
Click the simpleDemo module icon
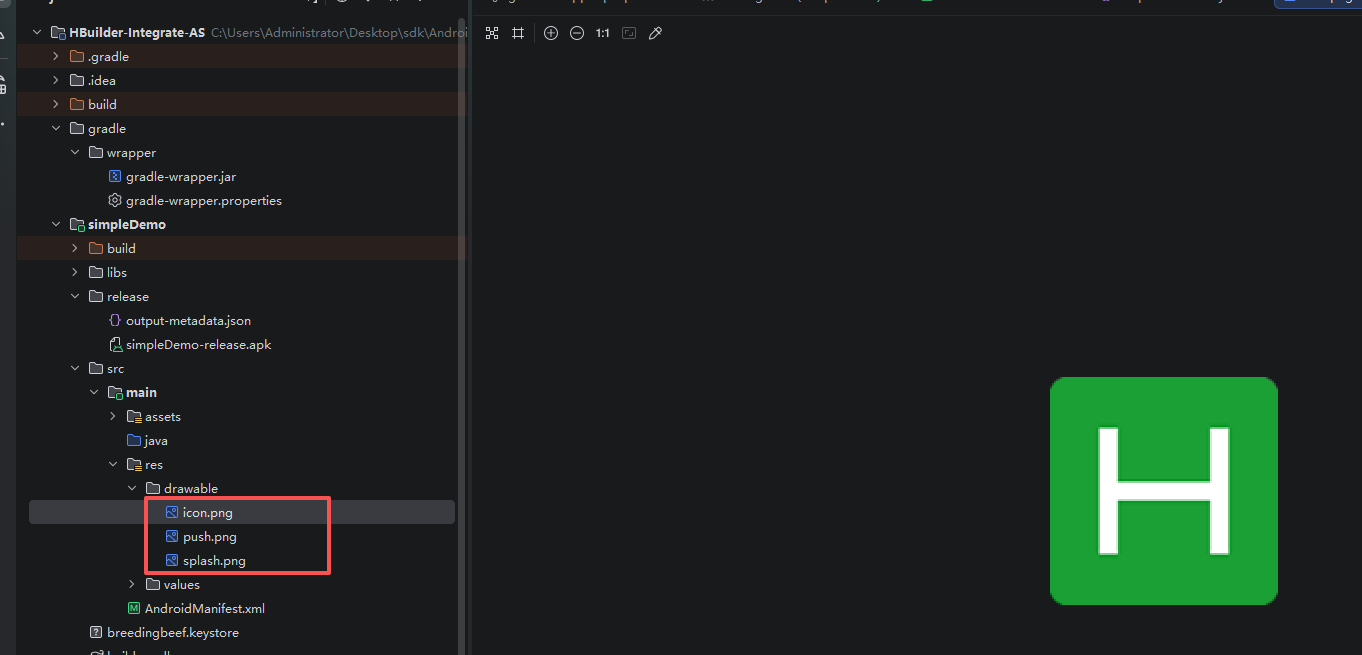(x=77, y=225)
